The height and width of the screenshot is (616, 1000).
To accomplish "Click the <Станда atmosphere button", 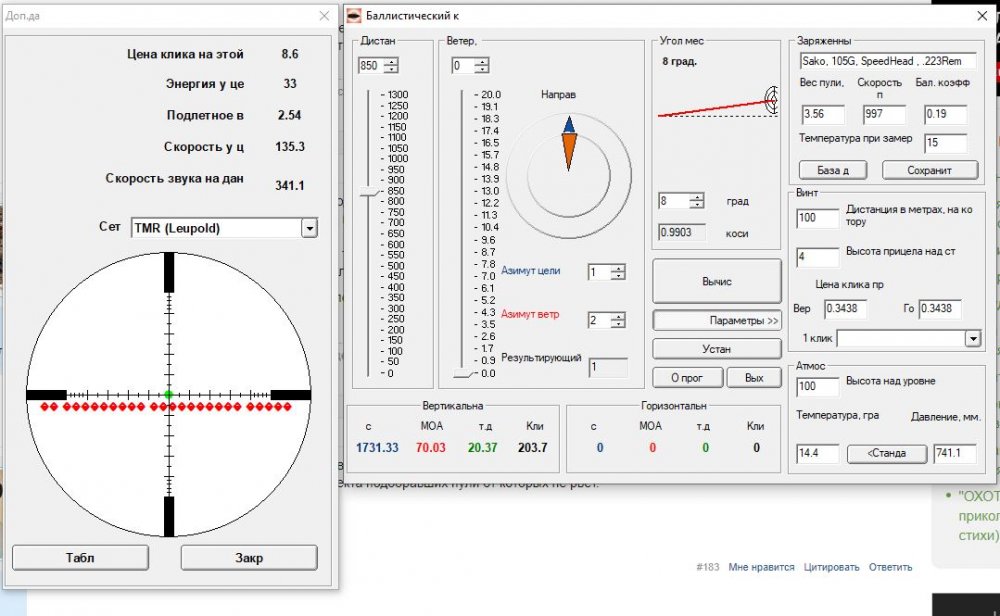I will [887, 453].
